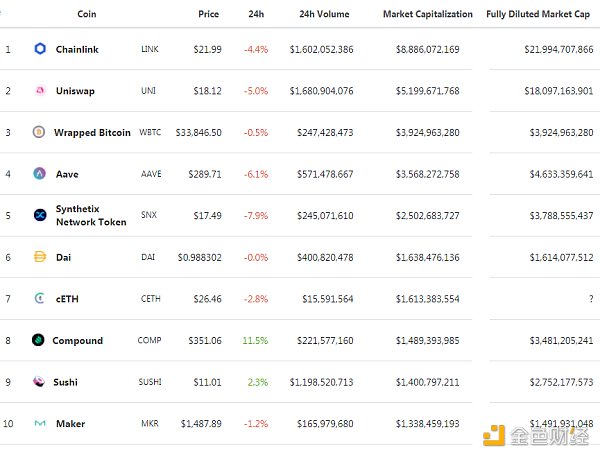Click the cETH logo icon
This screenshot has height=457, width=600.
point(39,298)
